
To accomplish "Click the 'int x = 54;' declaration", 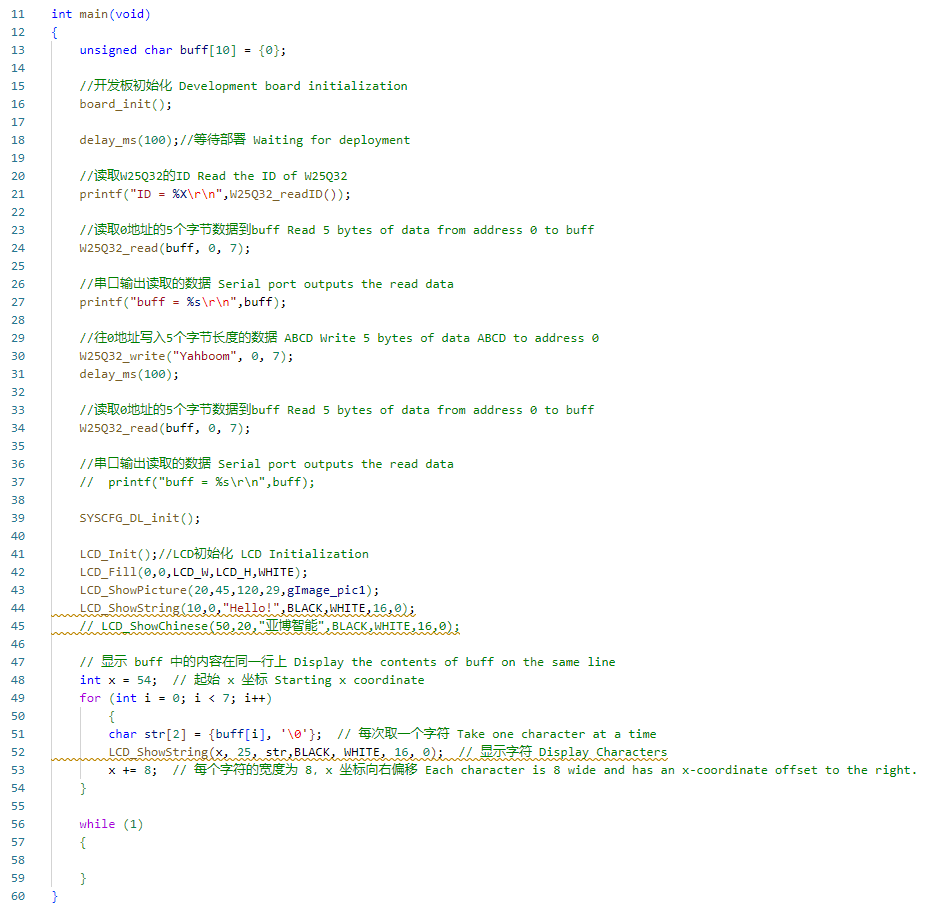I will 118,680.
